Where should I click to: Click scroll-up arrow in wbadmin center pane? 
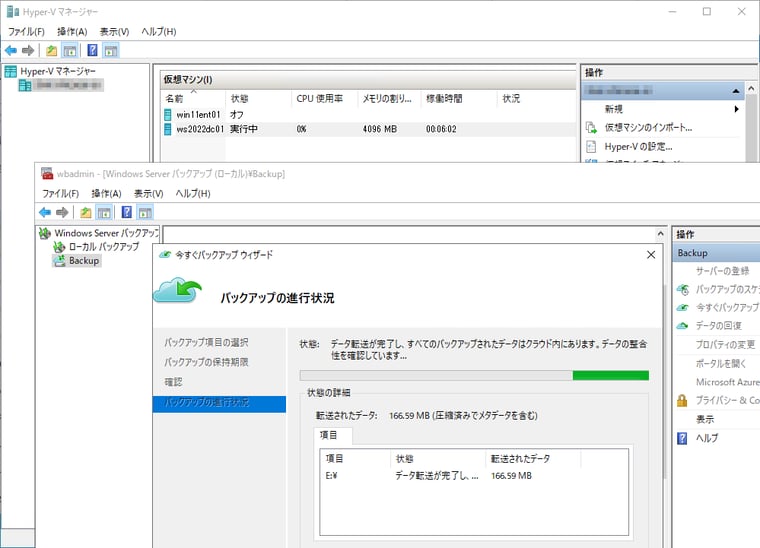point(660,234)
